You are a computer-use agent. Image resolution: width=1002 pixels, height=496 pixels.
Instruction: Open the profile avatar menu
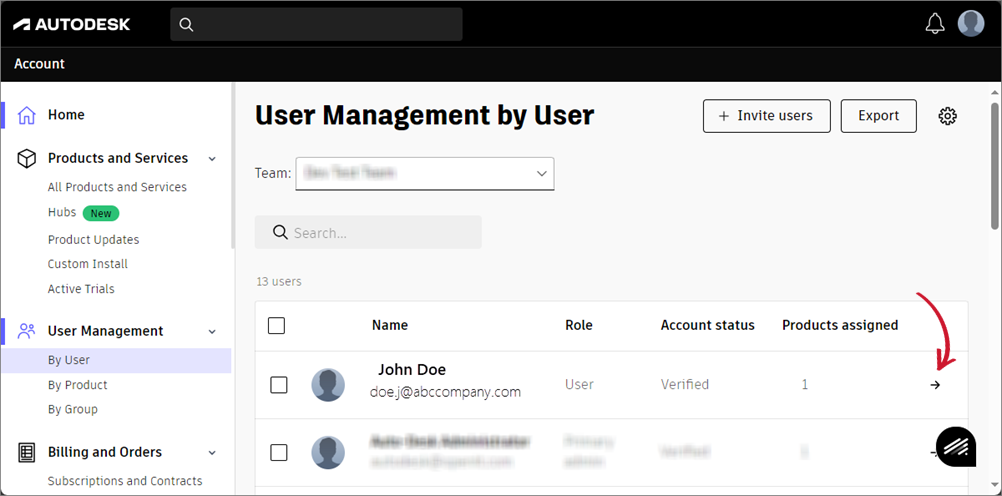click(971, 24)
